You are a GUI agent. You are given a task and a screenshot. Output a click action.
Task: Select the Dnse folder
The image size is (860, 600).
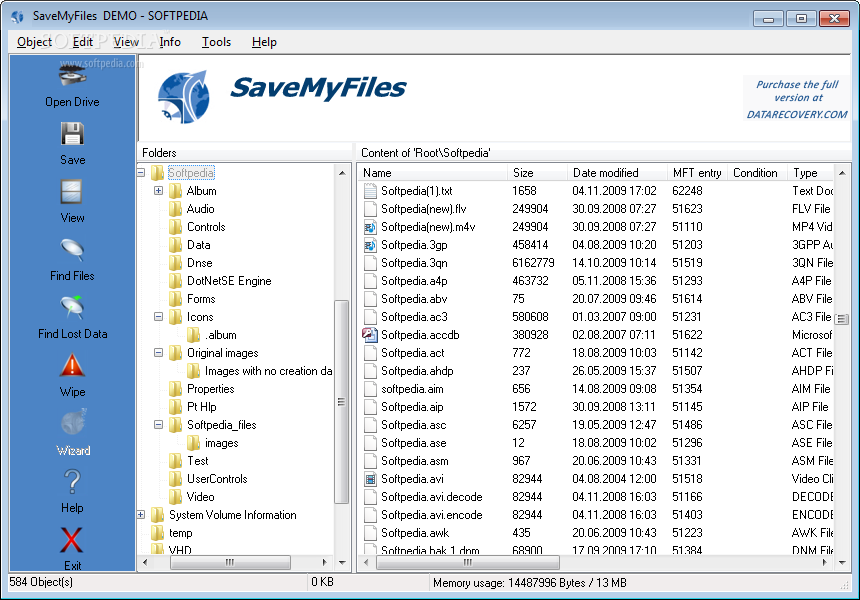pos(199,263)
